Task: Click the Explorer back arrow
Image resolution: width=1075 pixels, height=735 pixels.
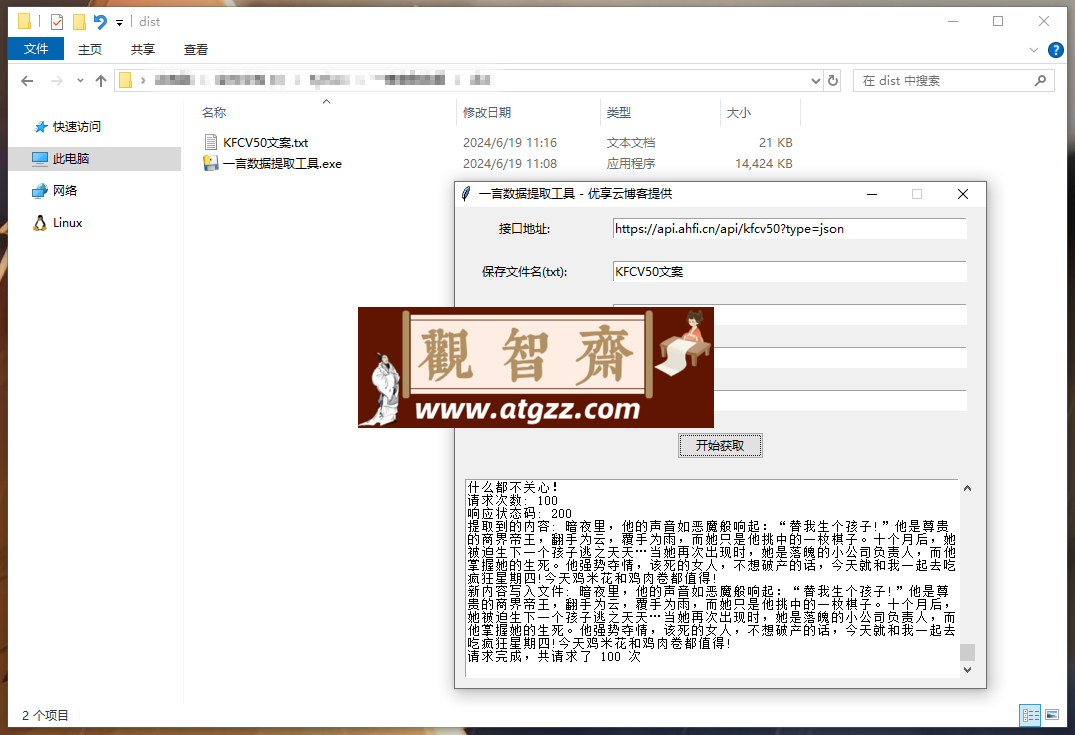Action: [x=27, y=81]
